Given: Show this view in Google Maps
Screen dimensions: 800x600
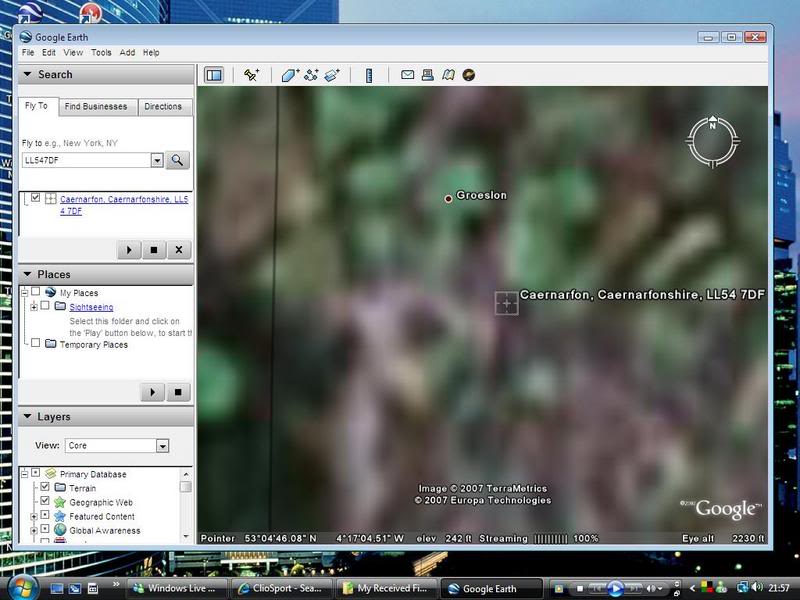Looking at the screenshot, I should 448,75.
